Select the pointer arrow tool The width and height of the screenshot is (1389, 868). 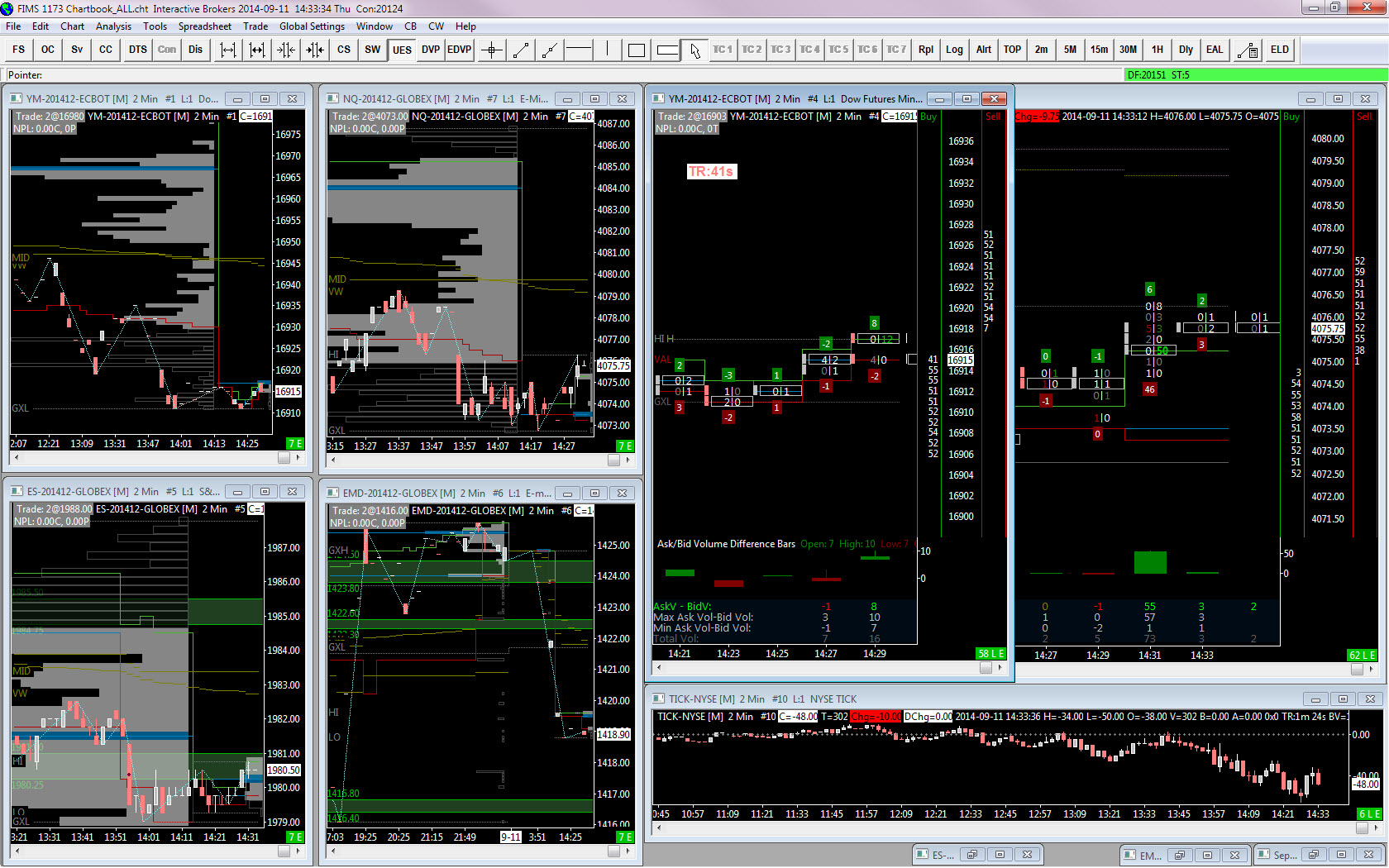point(695,50)
